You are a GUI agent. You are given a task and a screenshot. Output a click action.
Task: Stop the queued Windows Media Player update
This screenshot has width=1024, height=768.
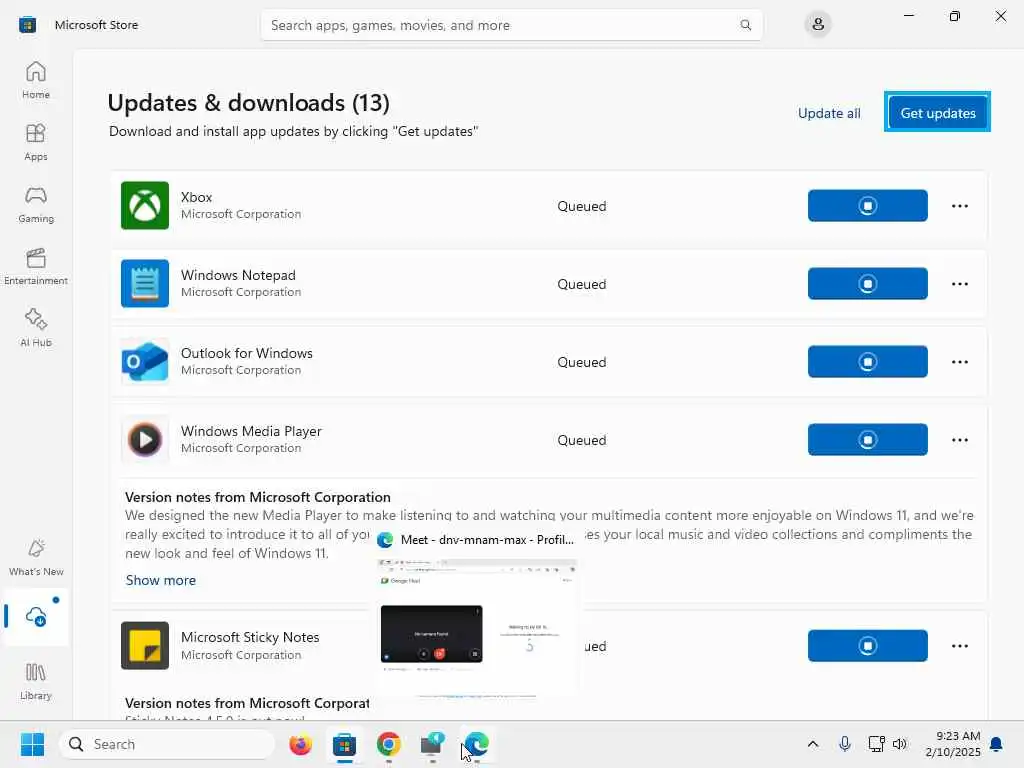pos(867,440)
